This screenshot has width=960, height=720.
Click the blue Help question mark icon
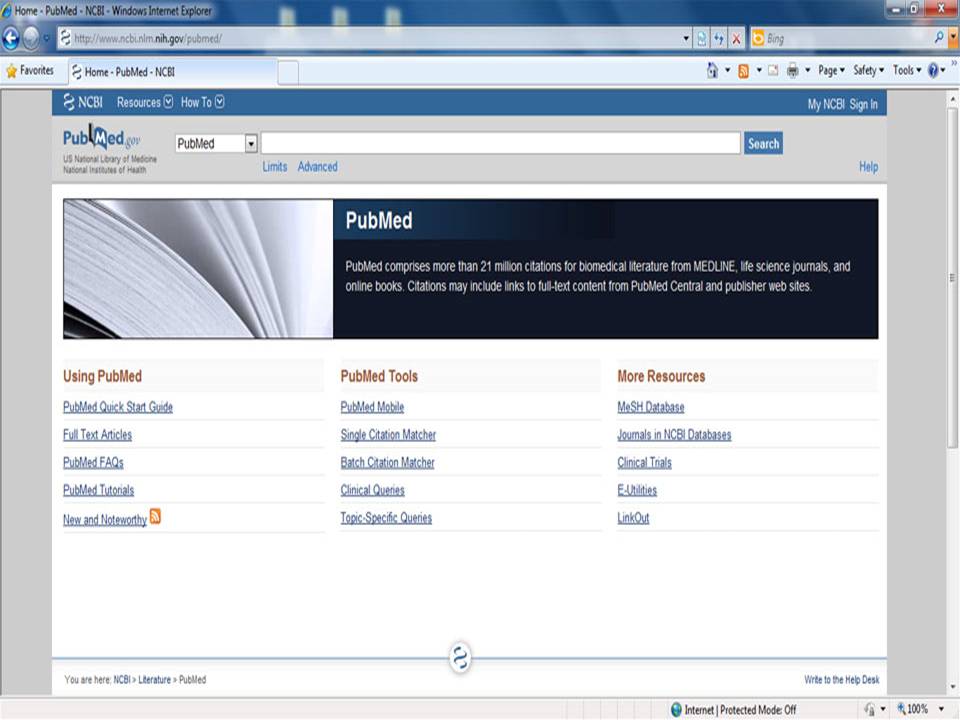click(932, 70)
